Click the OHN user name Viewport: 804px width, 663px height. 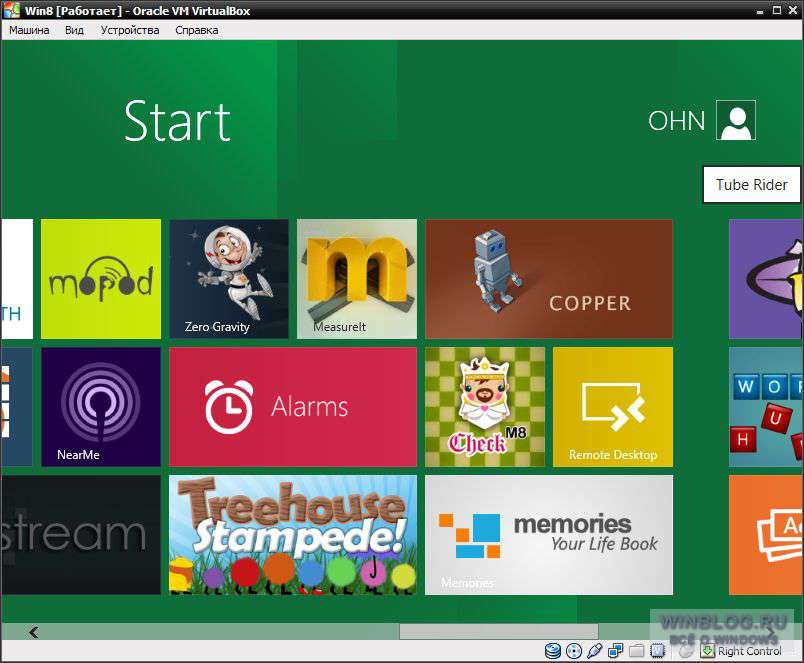pyautogui.click(x=676, y=121)
